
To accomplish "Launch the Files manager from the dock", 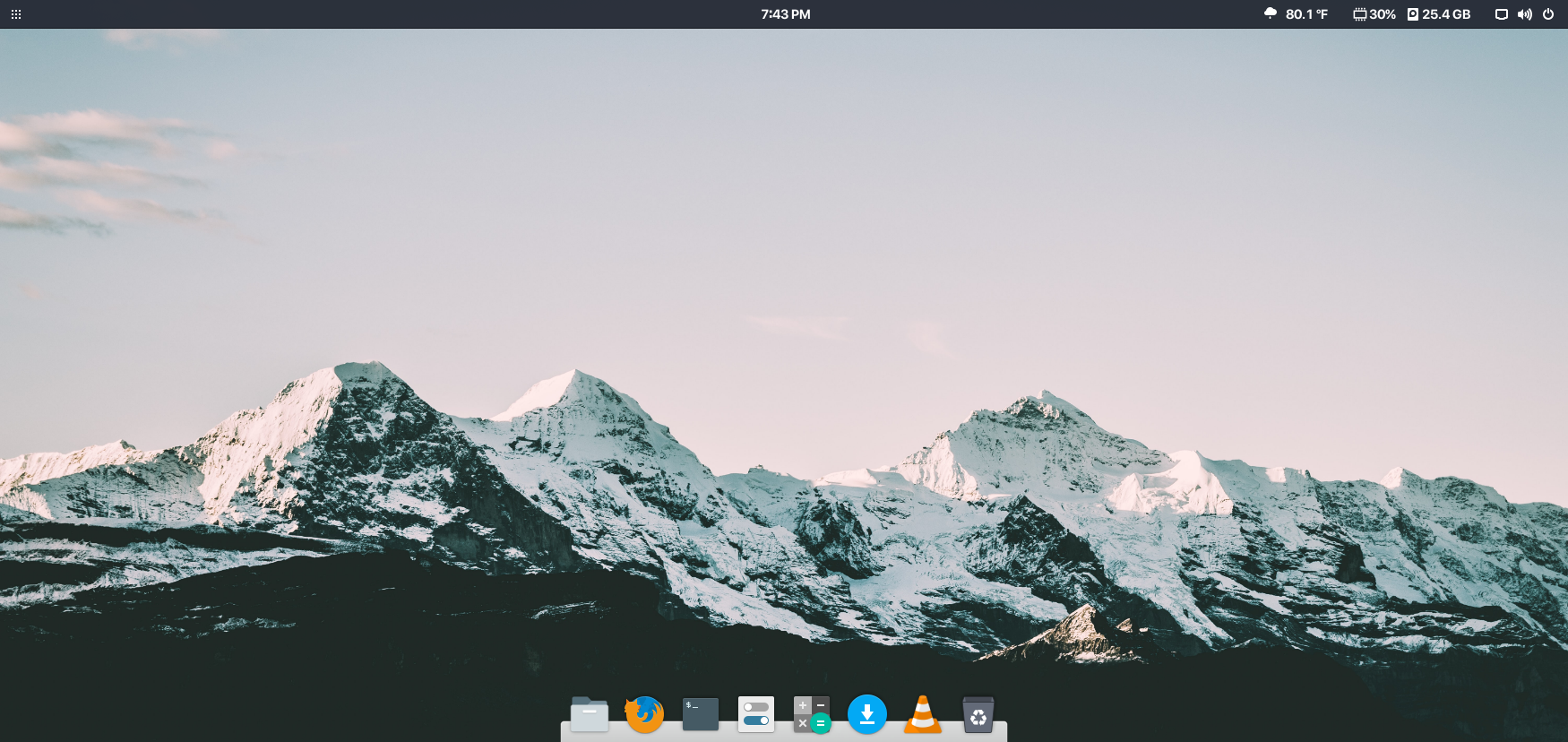I will coord(590,714).
